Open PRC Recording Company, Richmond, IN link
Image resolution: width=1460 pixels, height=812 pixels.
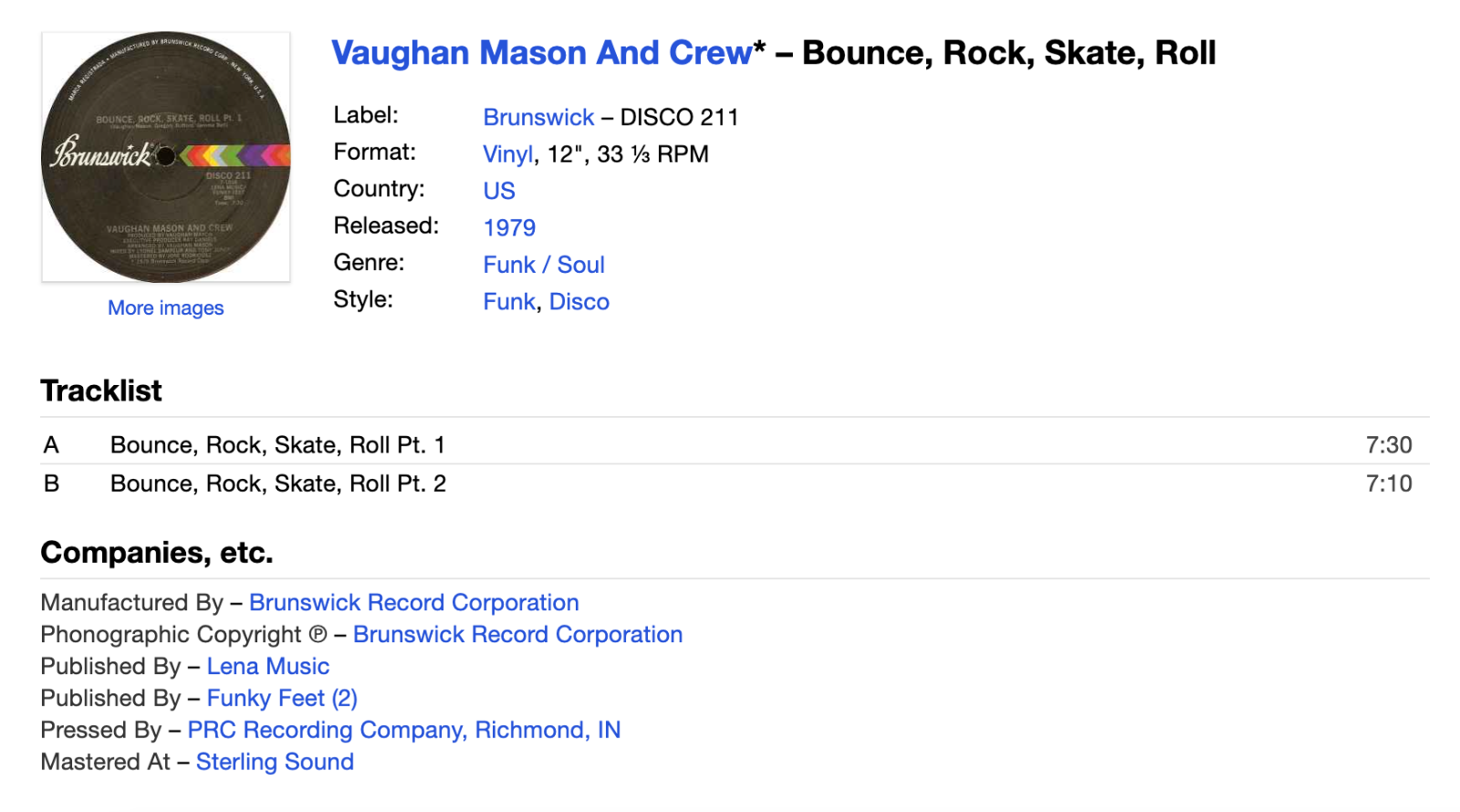403,731
